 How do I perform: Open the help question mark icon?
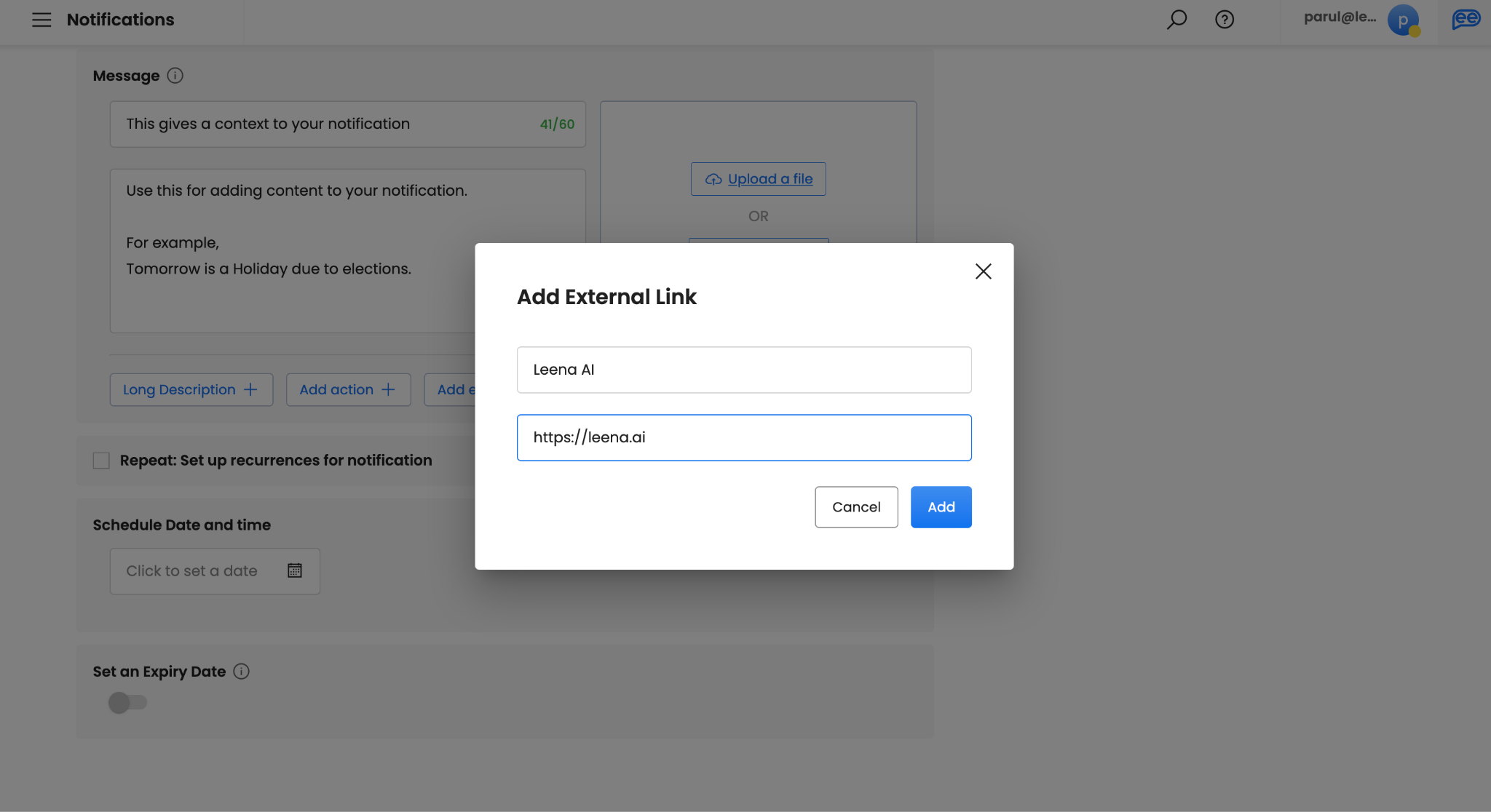(x=1225, y=20)
